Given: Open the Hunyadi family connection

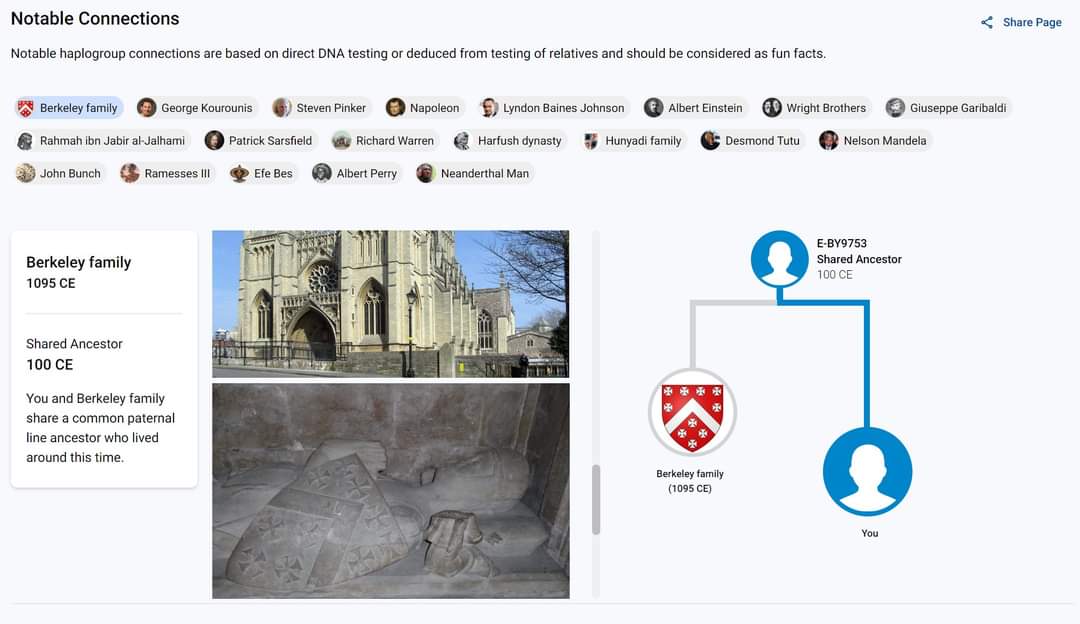Looking at the screenshot, I should pos(633,141).
